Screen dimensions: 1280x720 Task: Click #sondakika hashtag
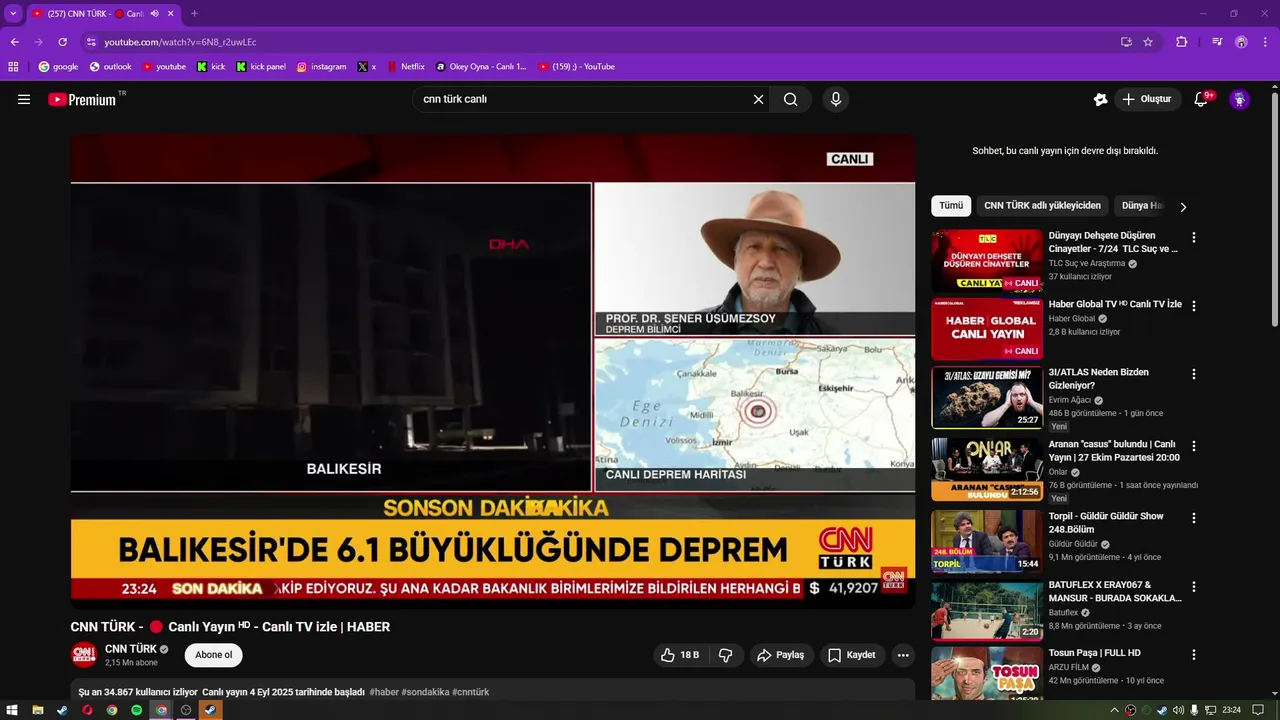tap(425, 692)
